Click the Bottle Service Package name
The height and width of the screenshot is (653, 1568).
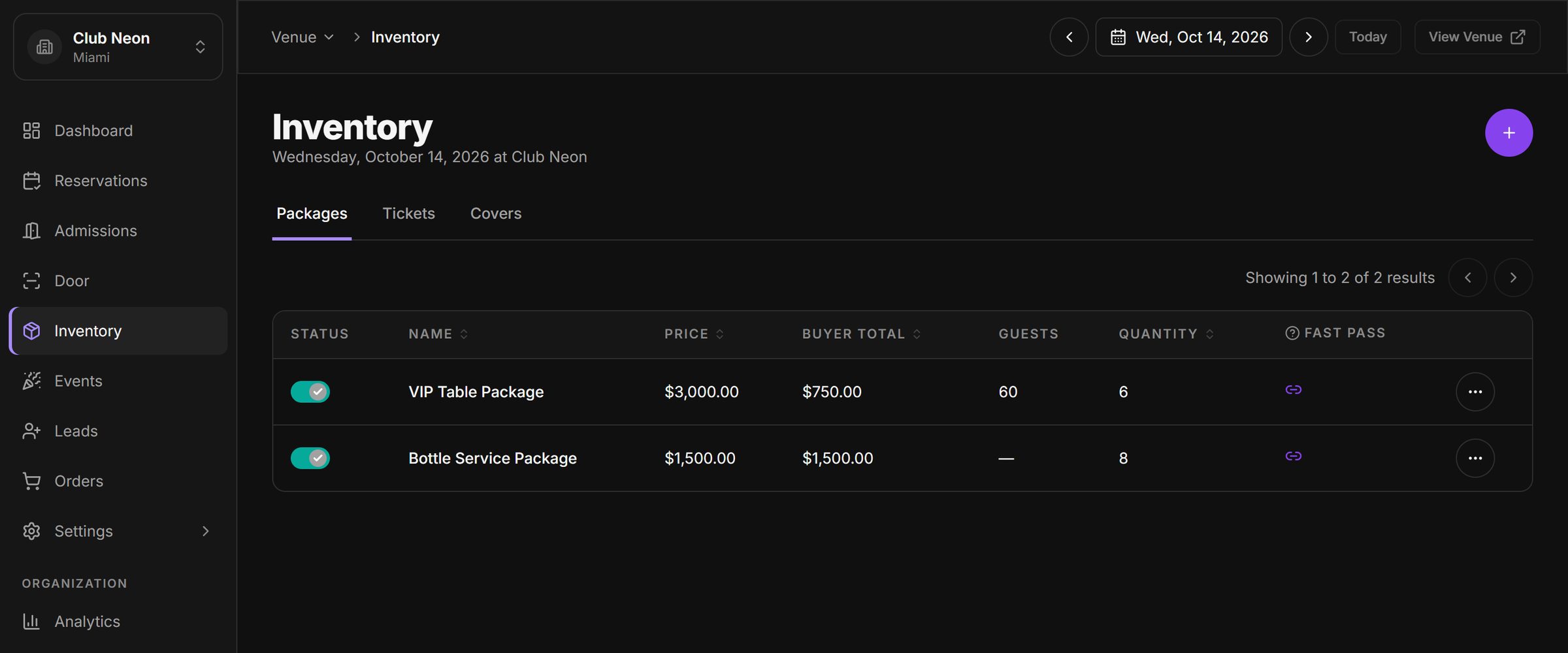[x=493, y=458]
